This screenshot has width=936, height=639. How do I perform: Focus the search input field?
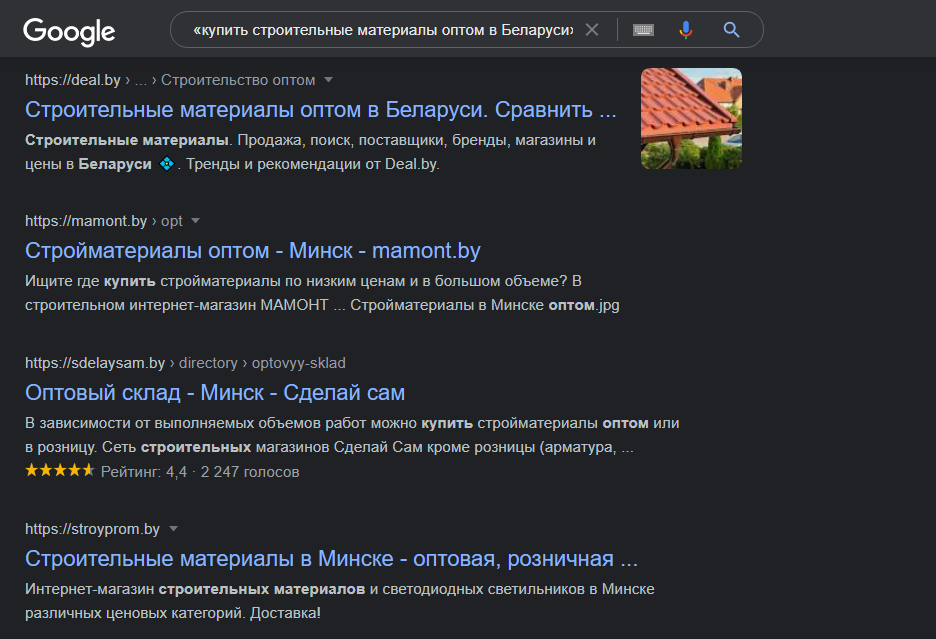(382, 30)
